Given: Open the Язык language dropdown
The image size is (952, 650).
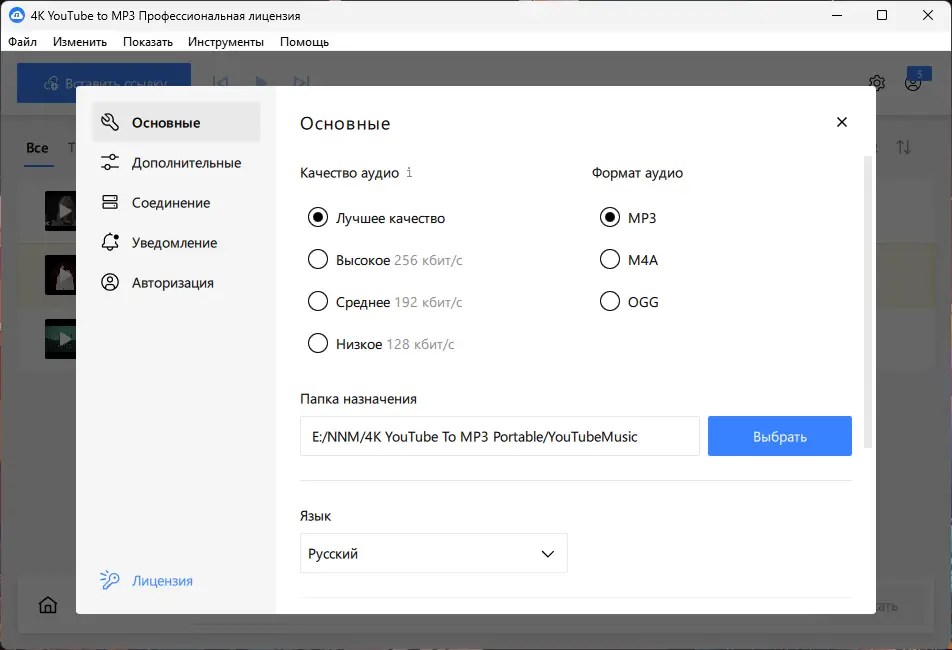Looking at the screenshot, I should (x=433, y=553).
